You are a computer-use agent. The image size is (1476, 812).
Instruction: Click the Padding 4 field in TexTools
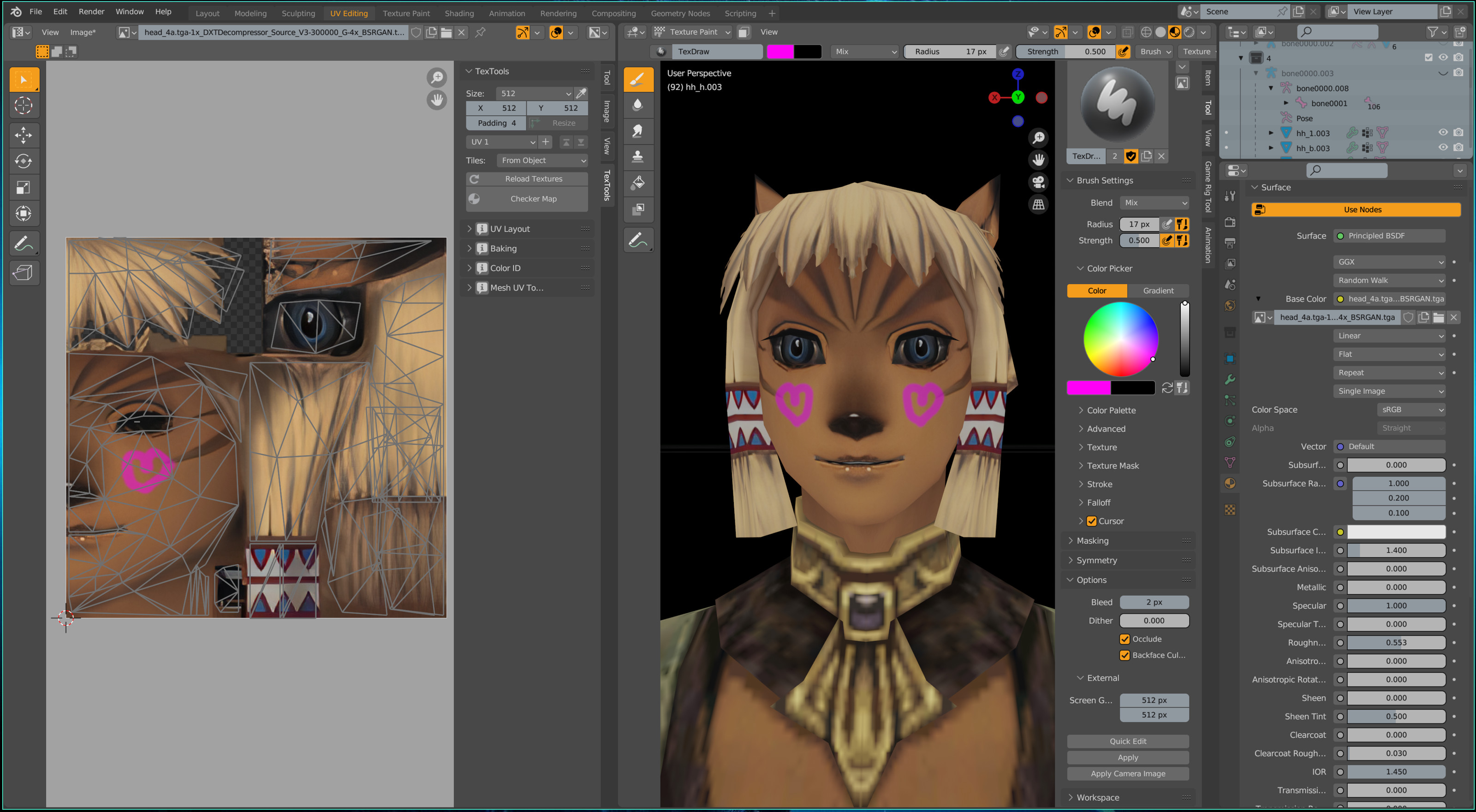[496, 123]
